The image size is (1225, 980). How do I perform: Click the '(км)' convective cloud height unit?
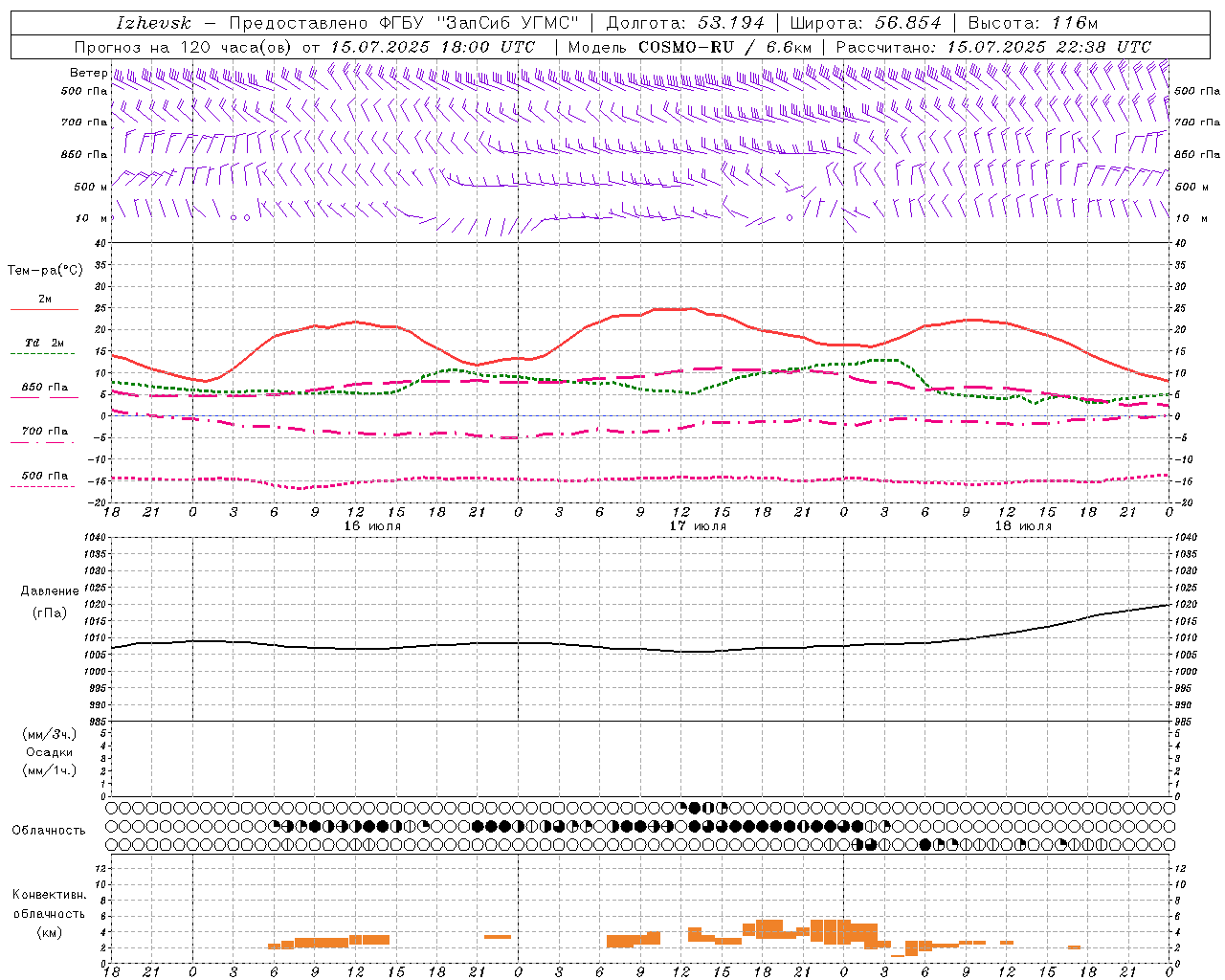coord(49,932)
